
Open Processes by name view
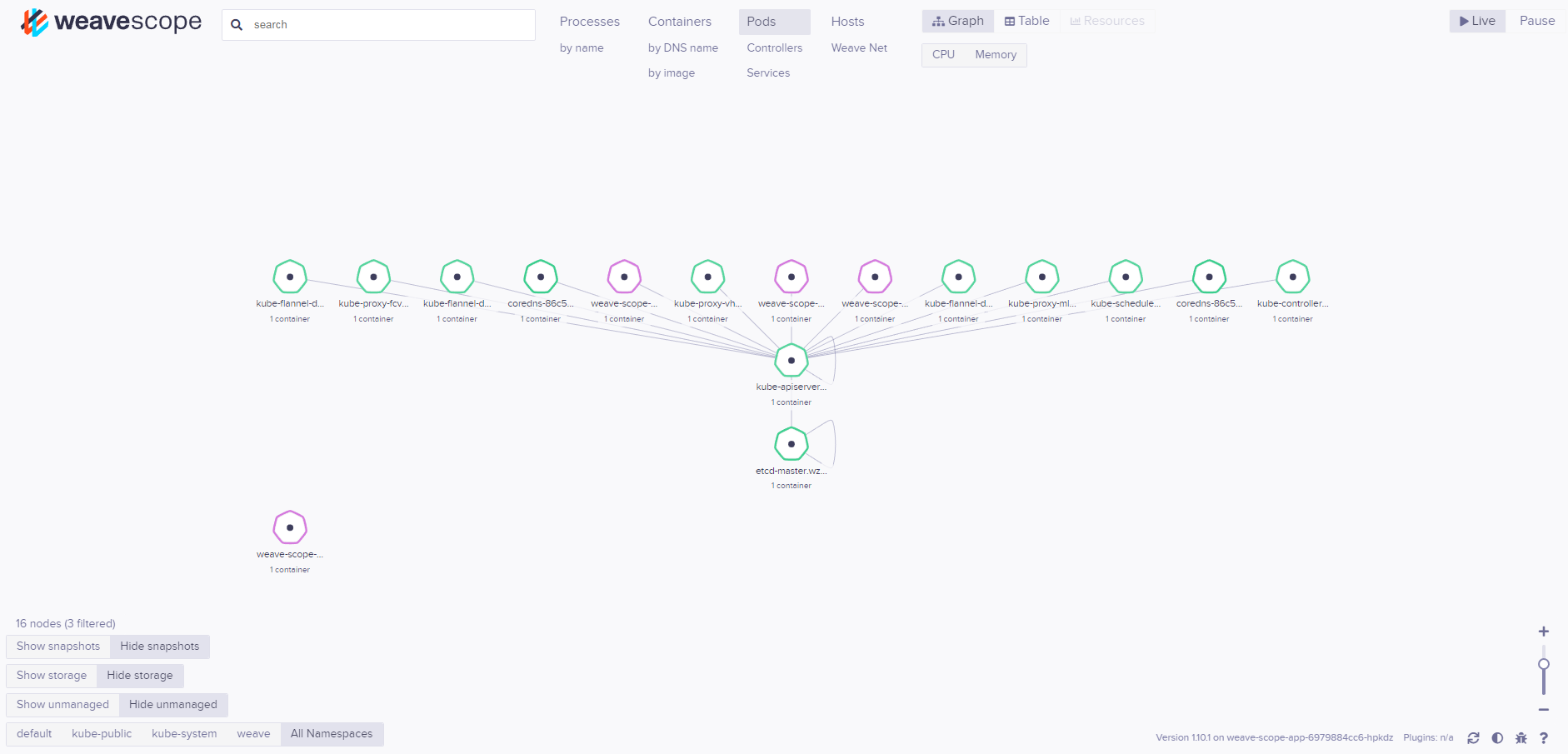tap(582, 48)
